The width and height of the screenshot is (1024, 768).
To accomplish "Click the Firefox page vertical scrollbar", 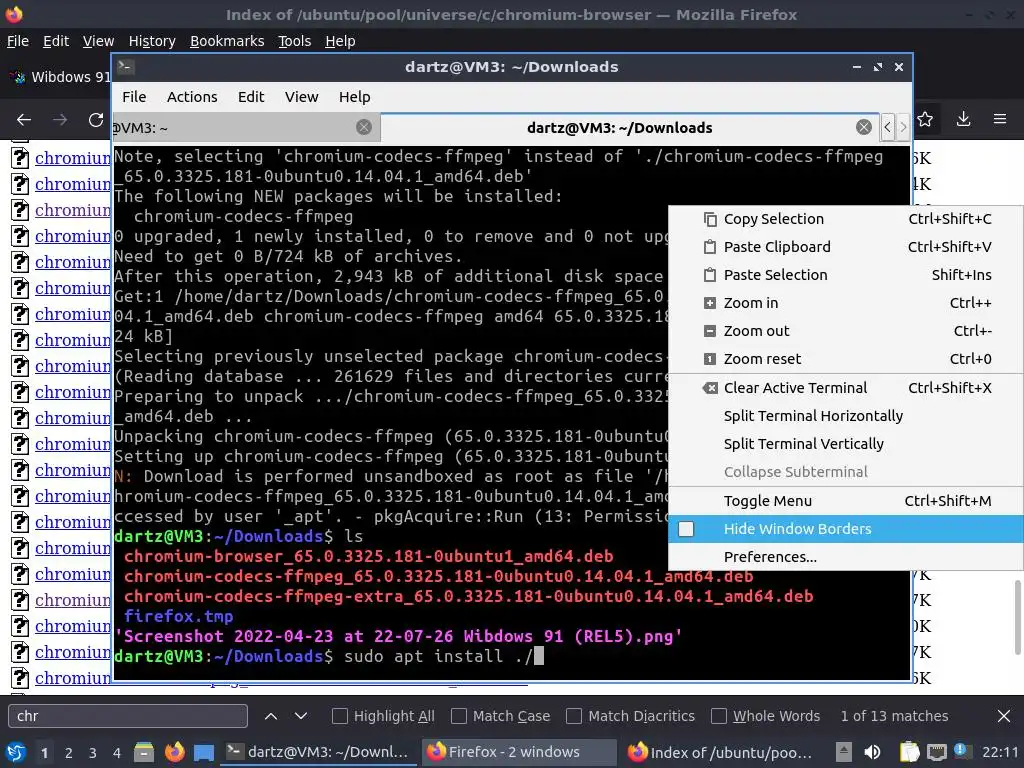I will pyautogui.click(x=1017, y=617).
